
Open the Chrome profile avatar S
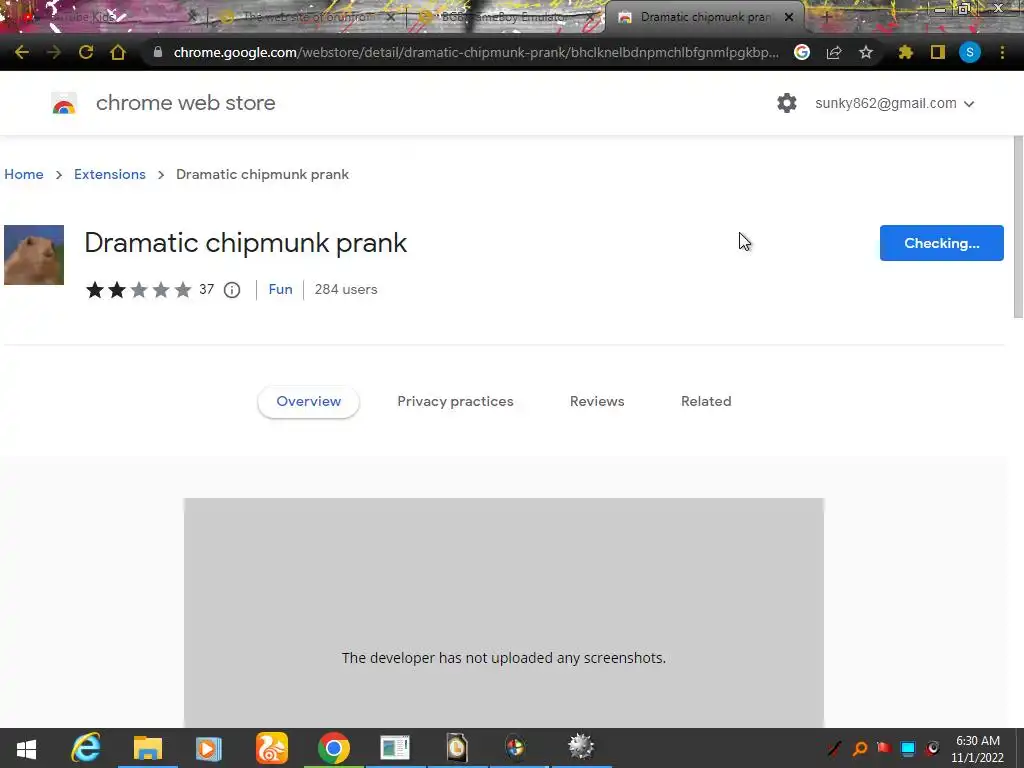coord(970,52)
